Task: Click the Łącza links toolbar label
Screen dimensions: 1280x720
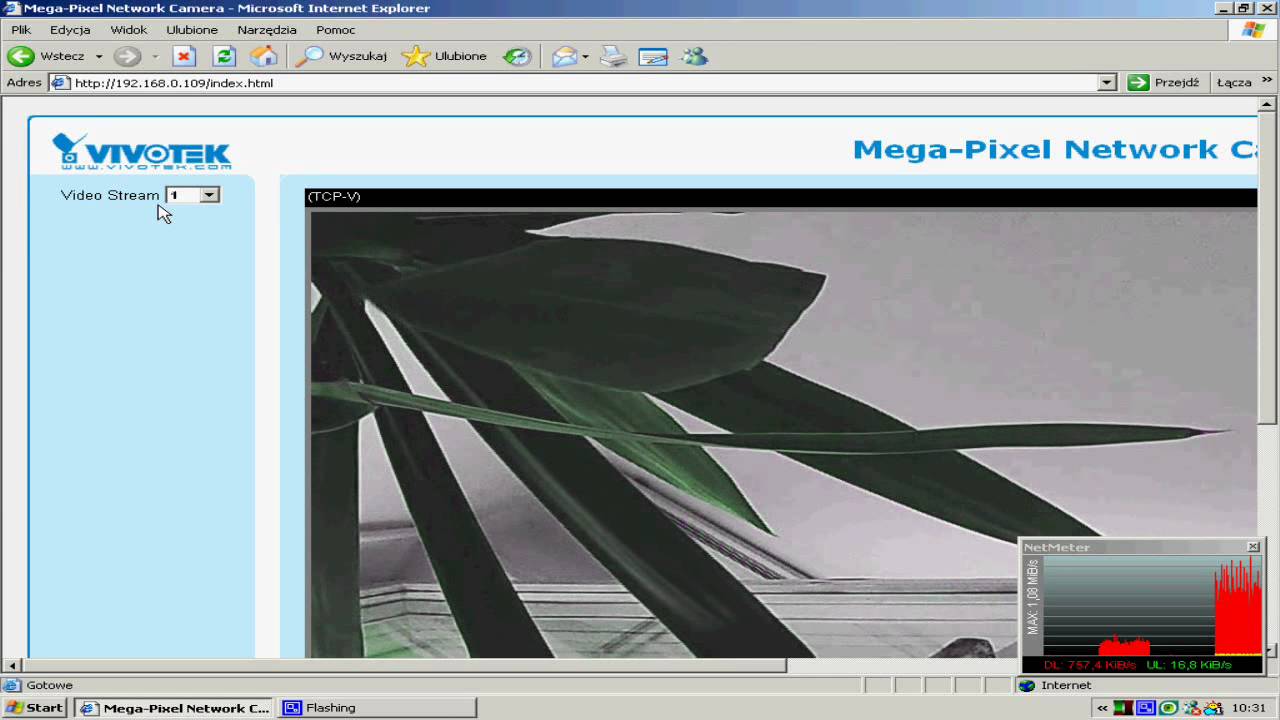Action: pos(1234,83)
